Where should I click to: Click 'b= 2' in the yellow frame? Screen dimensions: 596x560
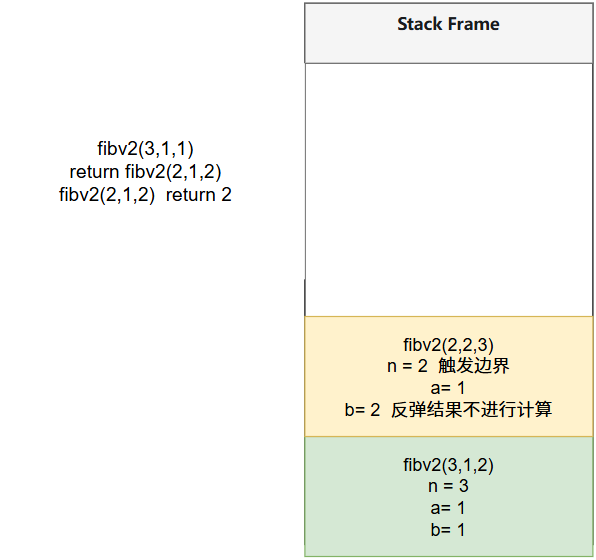362,410
